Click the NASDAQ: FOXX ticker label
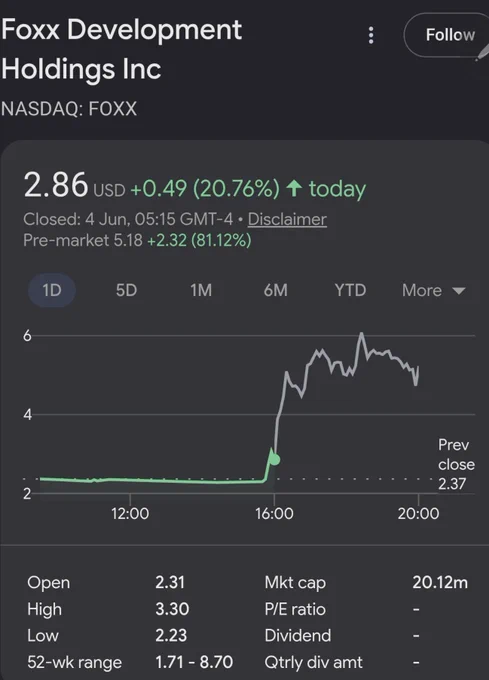The width and height of the screenshot is (489, 680). (69, 108)
